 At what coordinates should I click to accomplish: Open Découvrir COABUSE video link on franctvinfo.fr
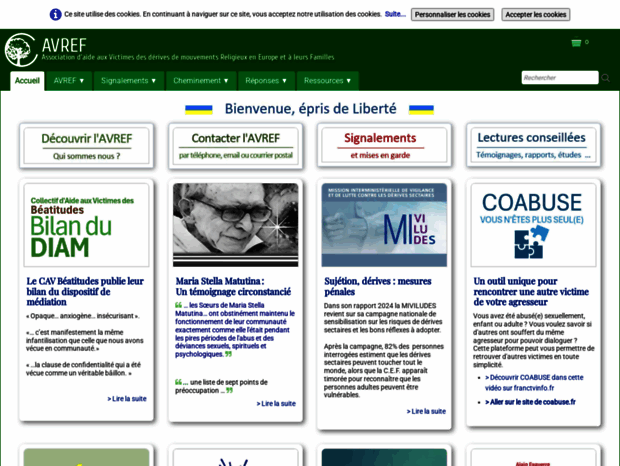534,383
